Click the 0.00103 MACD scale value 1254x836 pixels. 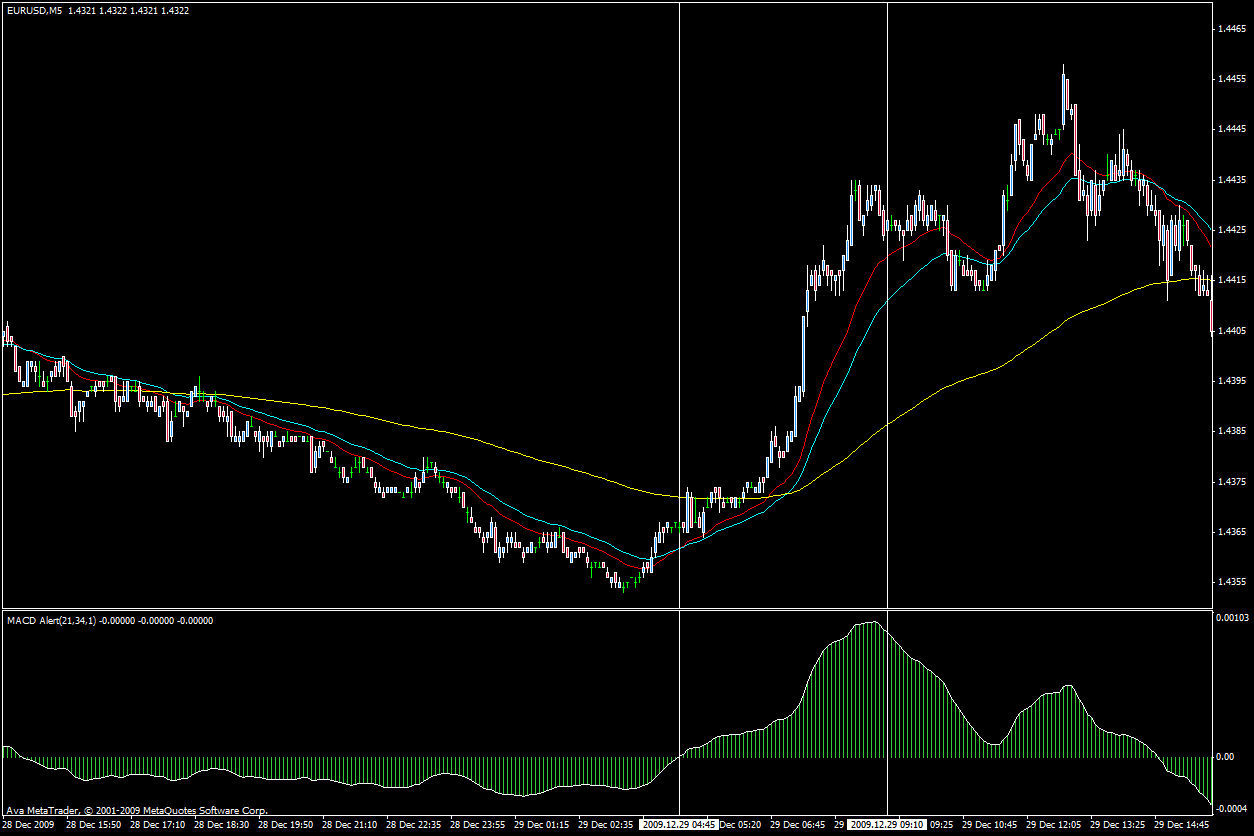coord(1233,619)
